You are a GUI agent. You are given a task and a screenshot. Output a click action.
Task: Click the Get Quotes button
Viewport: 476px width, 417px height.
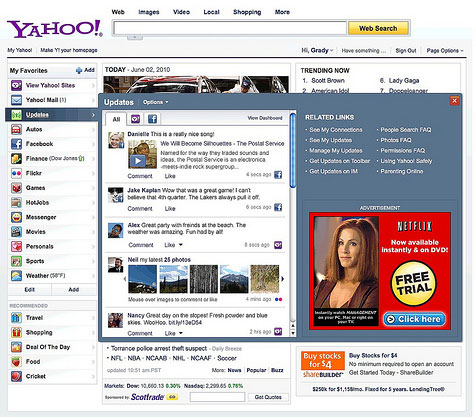[268, 397]
